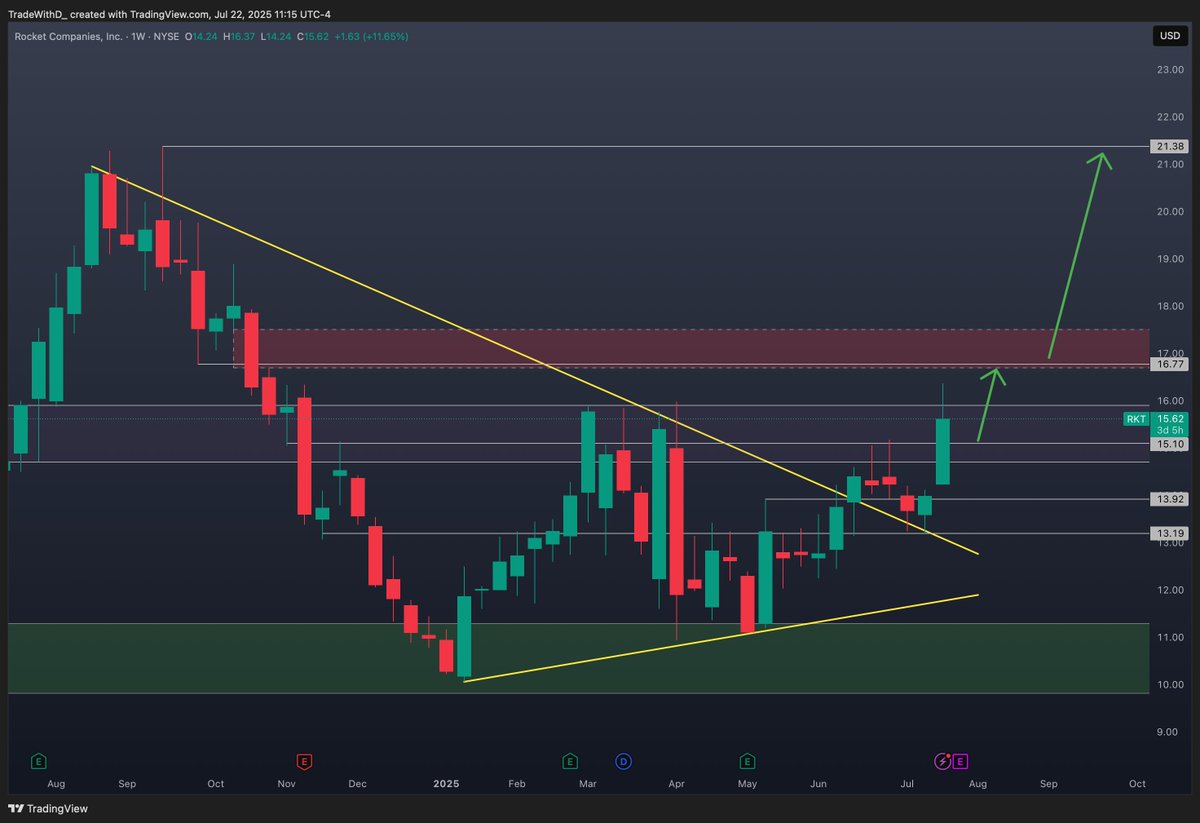
Task: Click the green earnings marker between Feb and Mar
Action: click(569, 762)
